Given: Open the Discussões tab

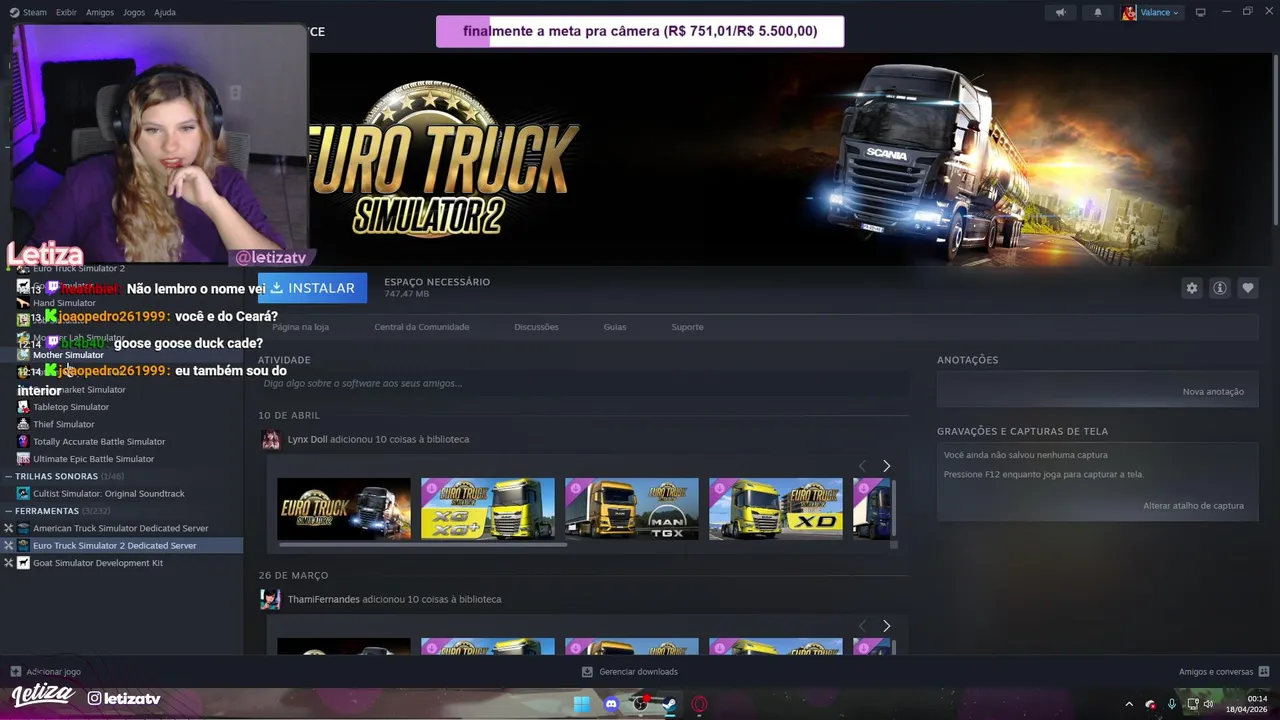Looking at the screenshot, I should pyautogui.click(x=536, y=327).
